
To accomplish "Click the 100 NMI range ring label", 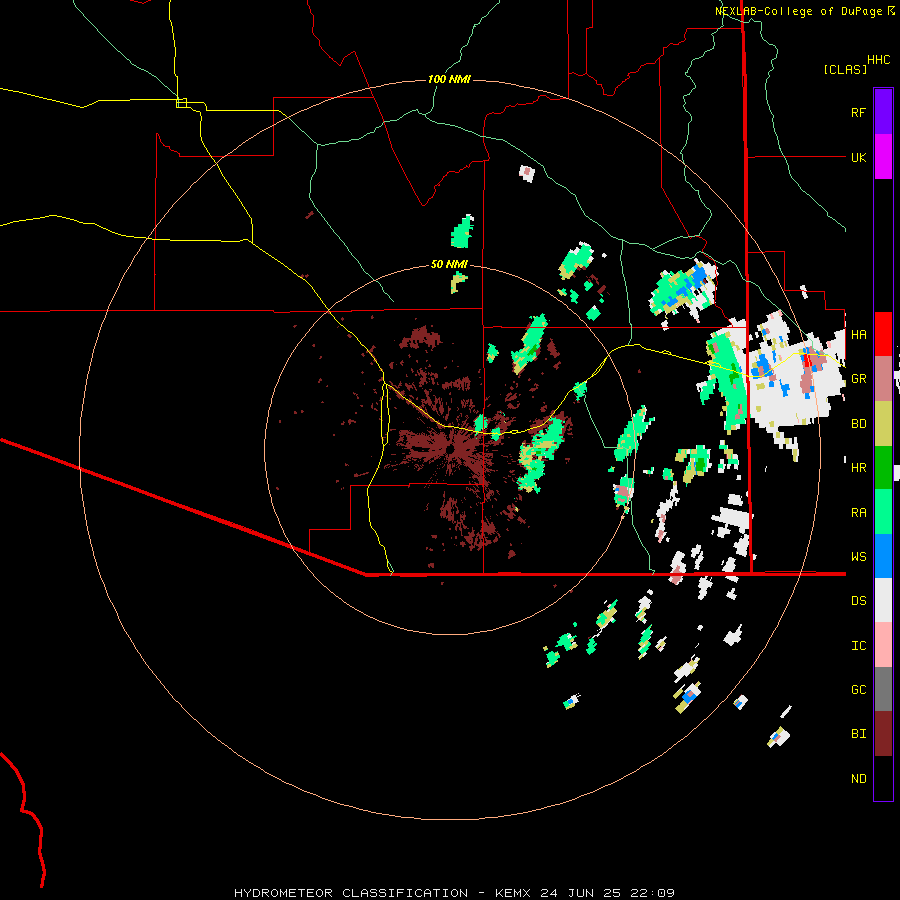I will pyautogui.click(x=449, y=79).
